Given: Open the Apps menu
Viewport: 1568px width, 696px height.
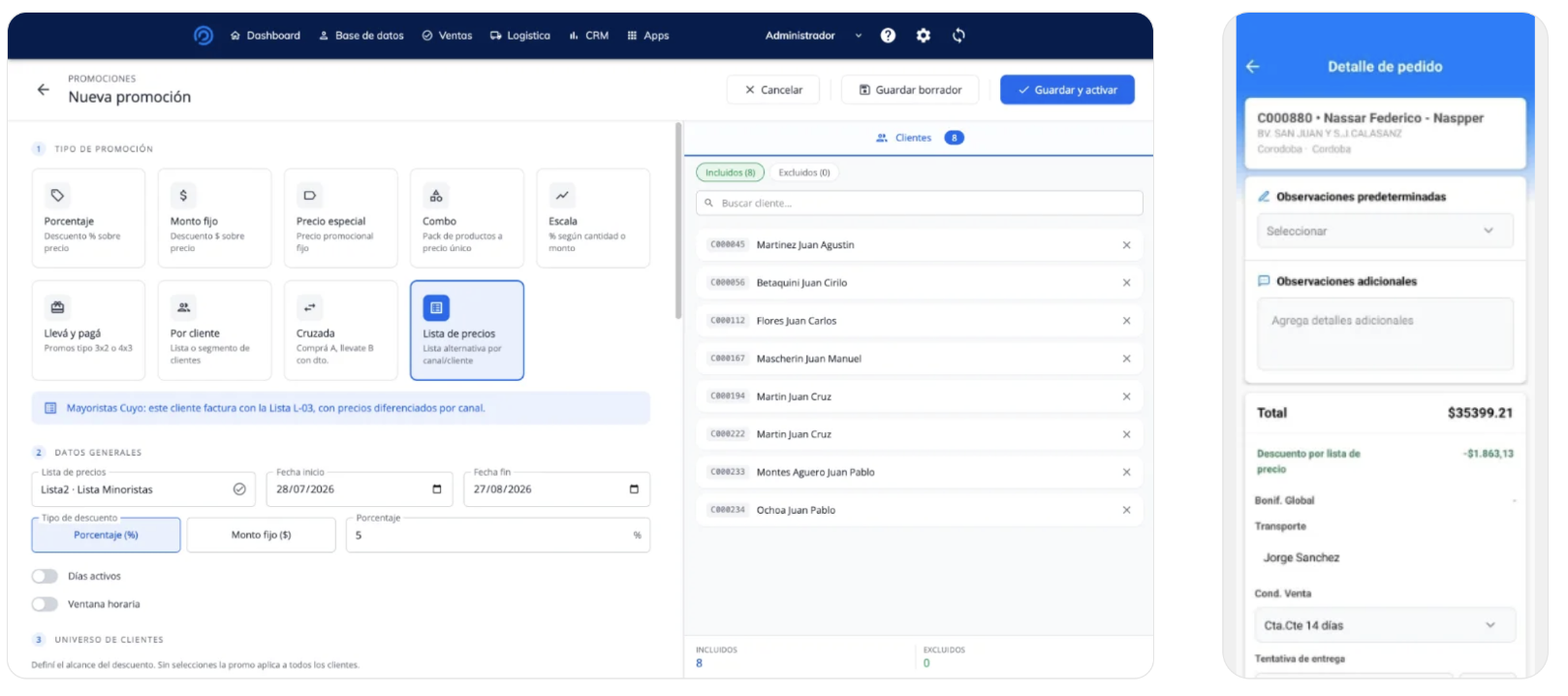Looking at the screenshot, I should [647, 36].
